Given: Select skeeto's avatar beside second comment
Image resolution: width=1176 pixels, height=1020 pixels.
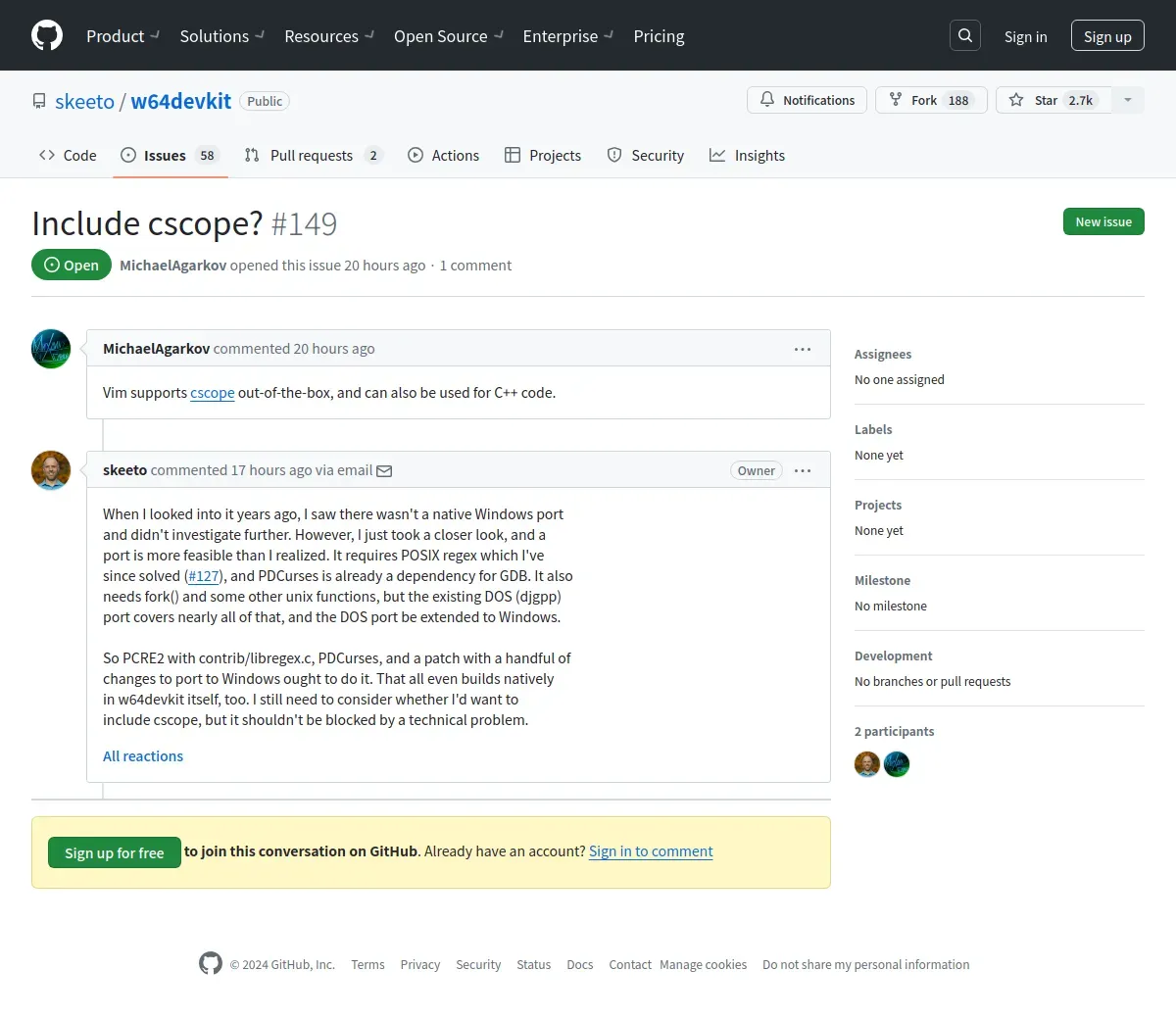Looking at the screenshot, I should click(x=51, y=470).
